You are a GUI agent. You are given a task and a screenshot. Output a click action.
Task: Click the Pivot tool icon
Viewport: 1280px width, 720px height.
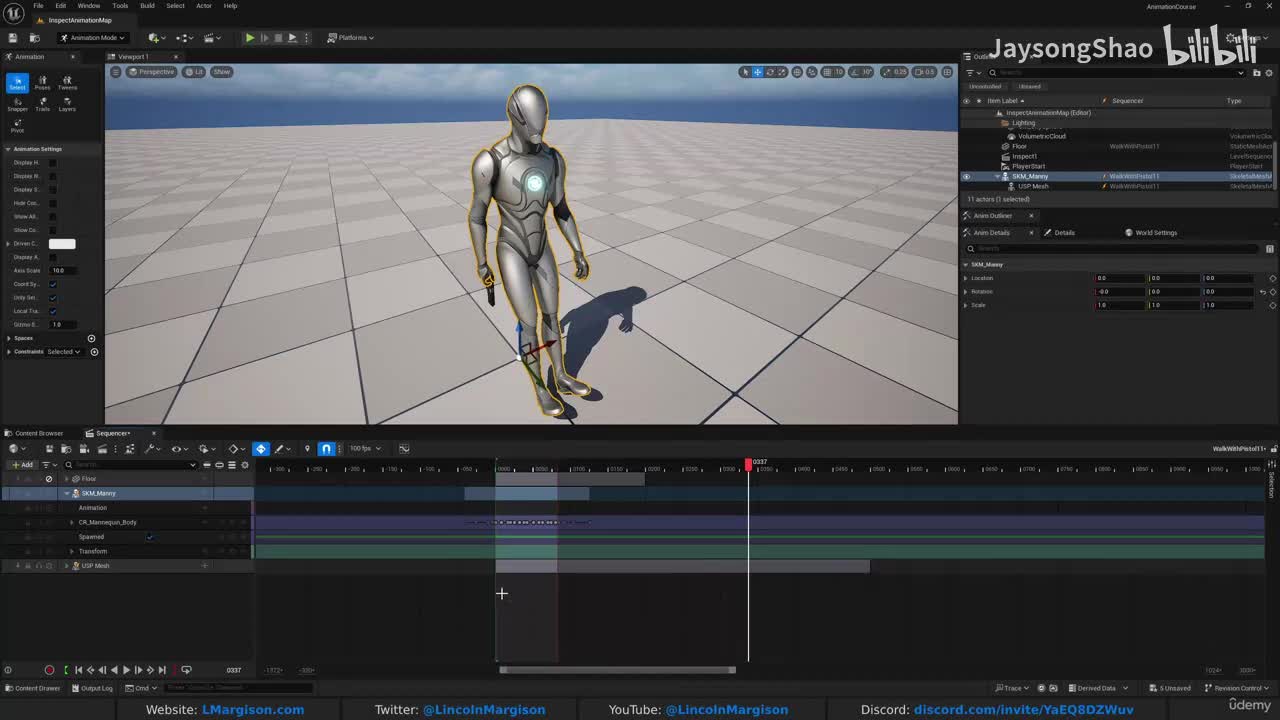[17, 125]
